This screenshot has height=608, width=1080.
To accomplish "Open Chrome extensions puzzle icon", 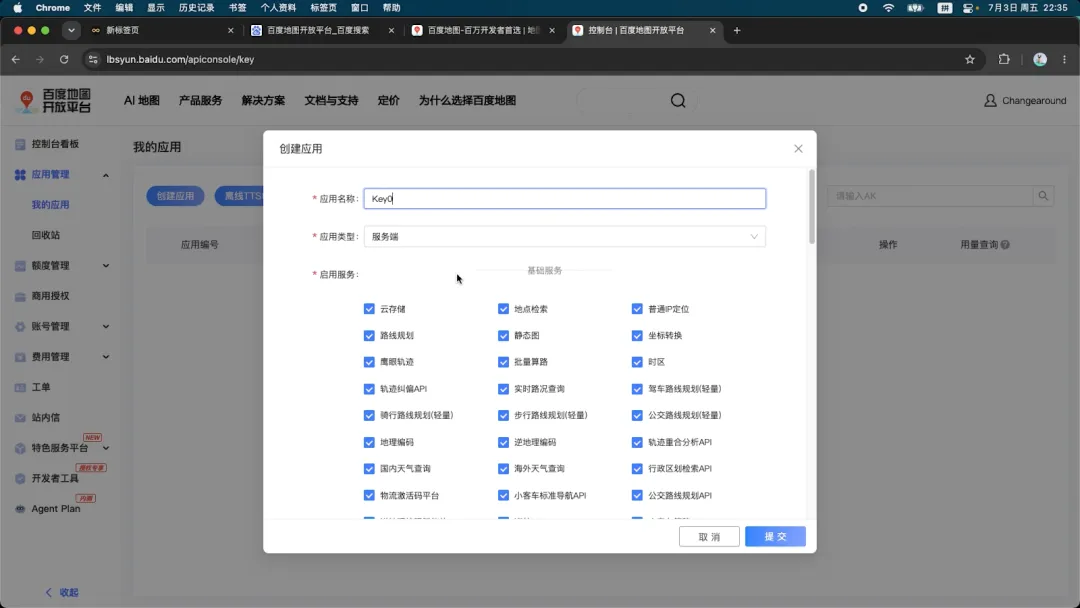I will [1004, 59].
